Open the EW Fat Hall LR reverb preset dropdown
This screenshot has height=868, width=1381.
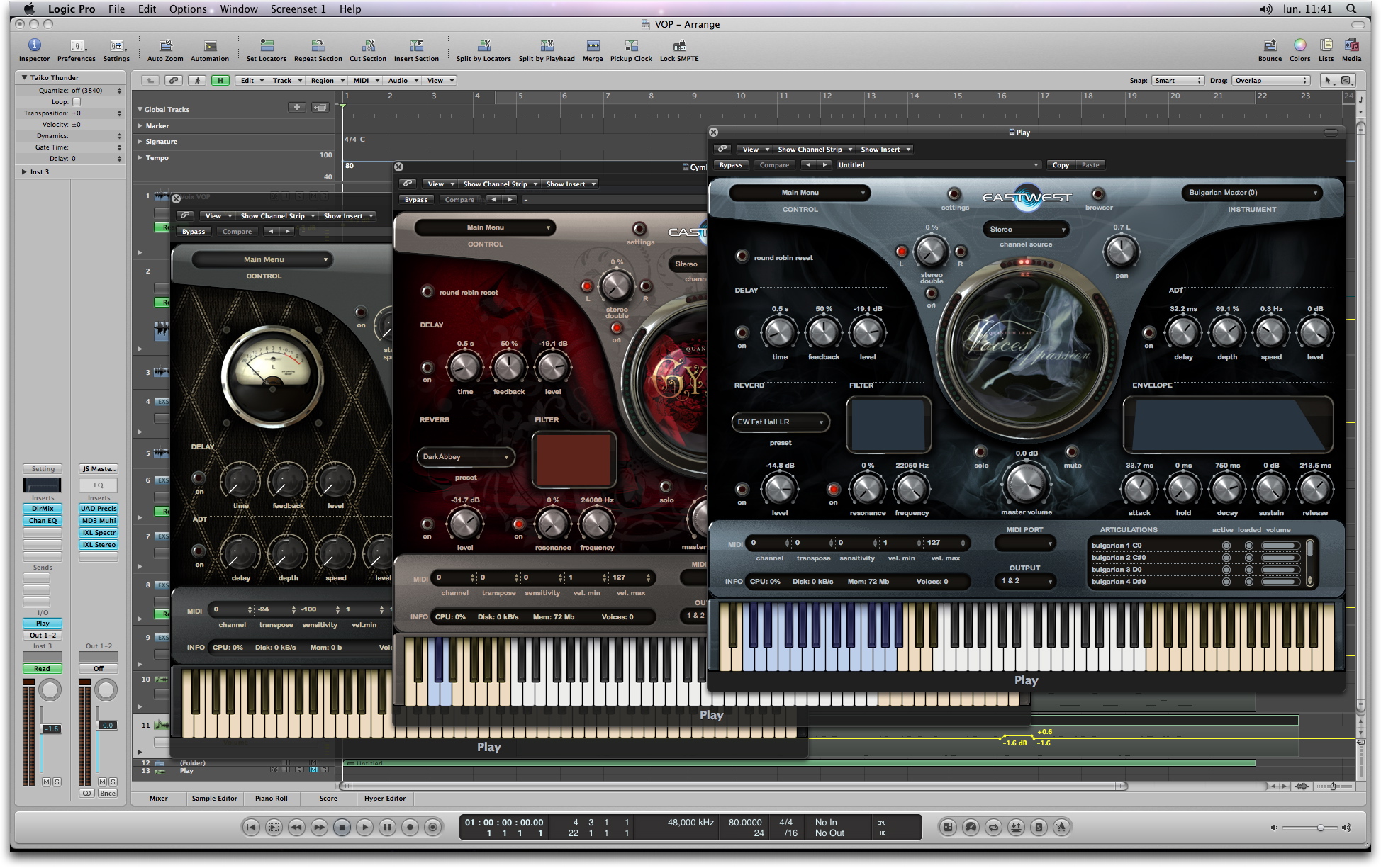[x=781, y=422]
